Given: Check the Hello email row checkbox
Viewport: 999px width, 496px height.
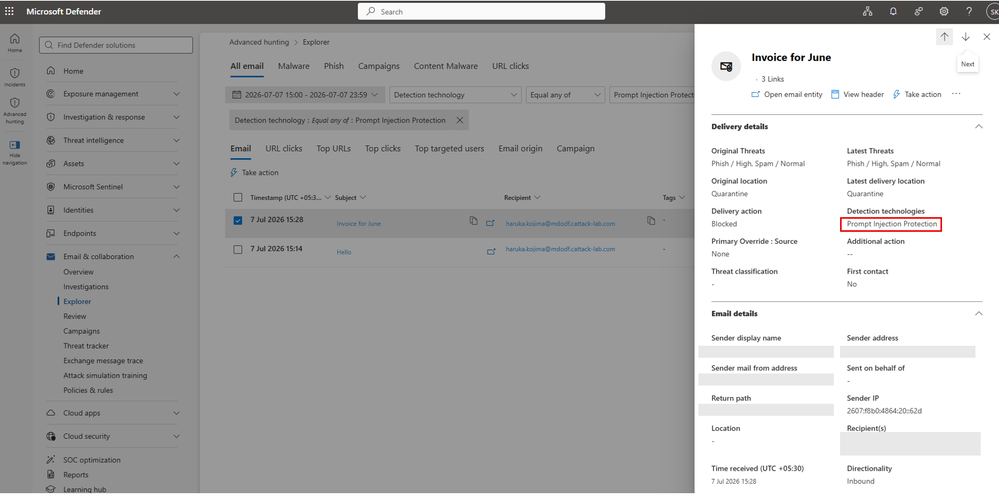Looking at the screenshot, I should coord(238,250).
